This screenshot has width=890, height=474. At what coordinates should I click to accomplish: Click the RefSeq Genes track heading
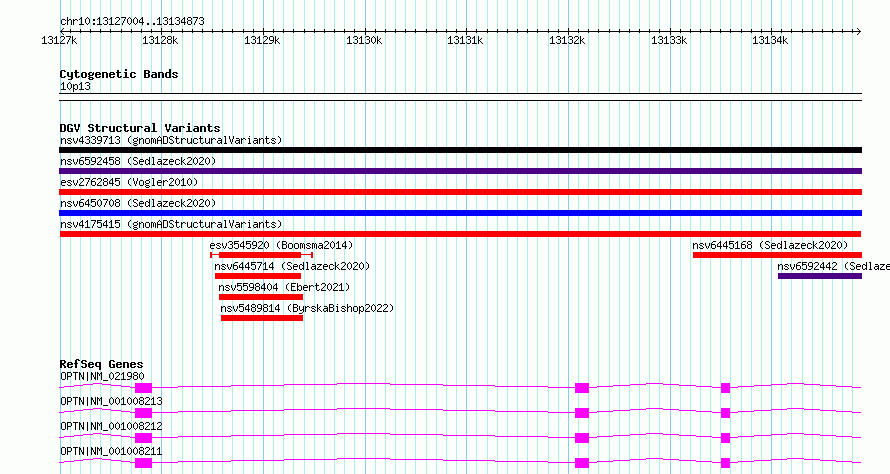pyautogui.click(x=102, y=364)
